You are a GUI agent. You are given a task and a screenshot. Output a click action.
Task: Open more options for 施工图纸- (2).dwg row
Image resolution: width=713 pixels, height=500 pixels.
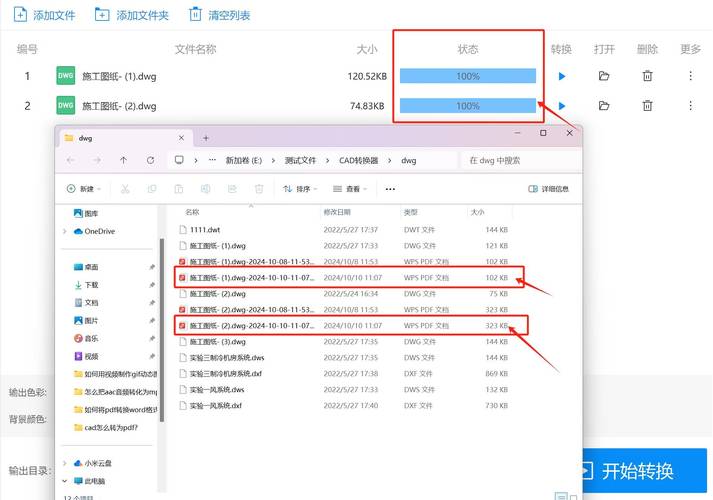point(690,106)
